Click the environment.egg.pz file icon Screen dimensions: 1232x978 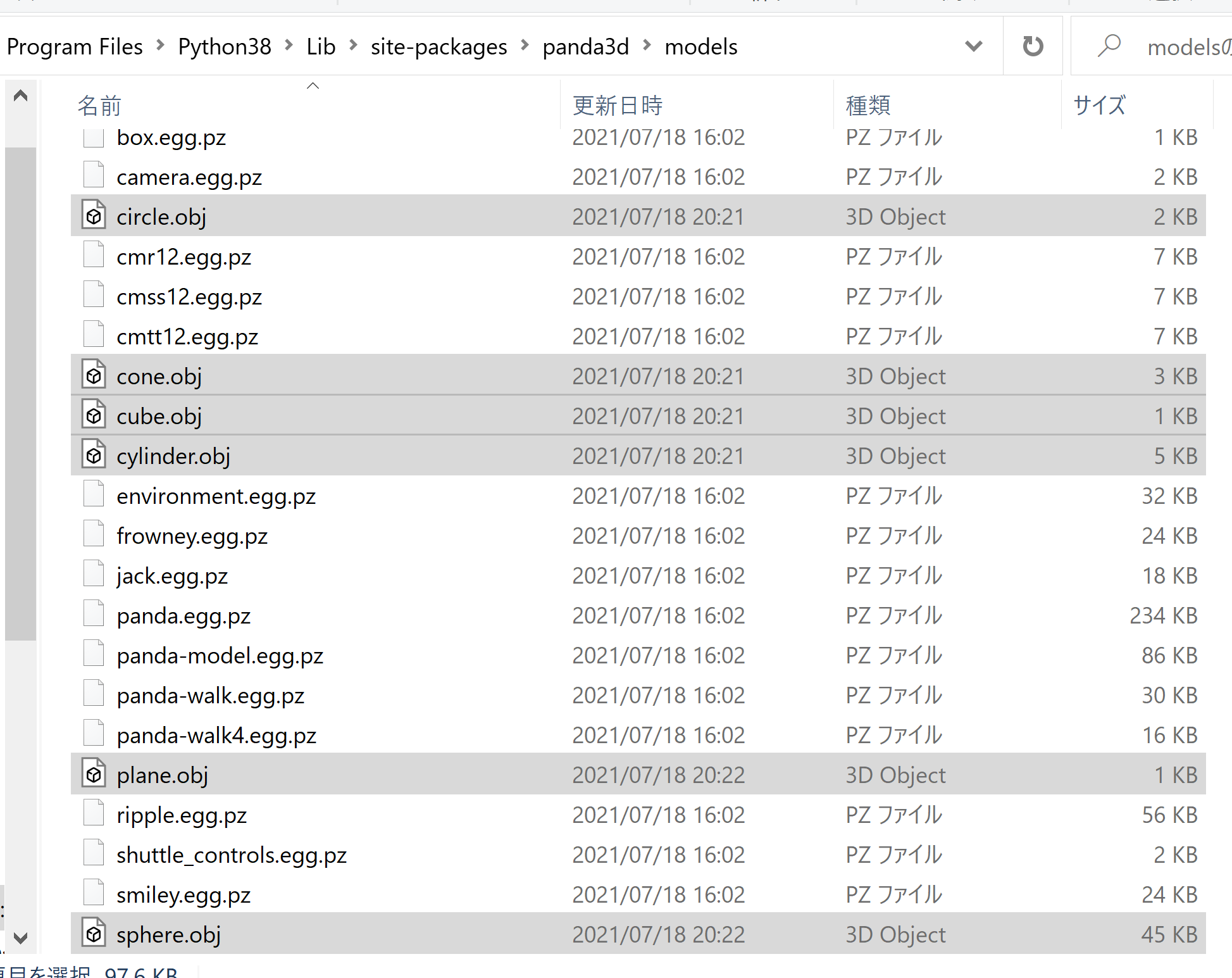[94, 494]
